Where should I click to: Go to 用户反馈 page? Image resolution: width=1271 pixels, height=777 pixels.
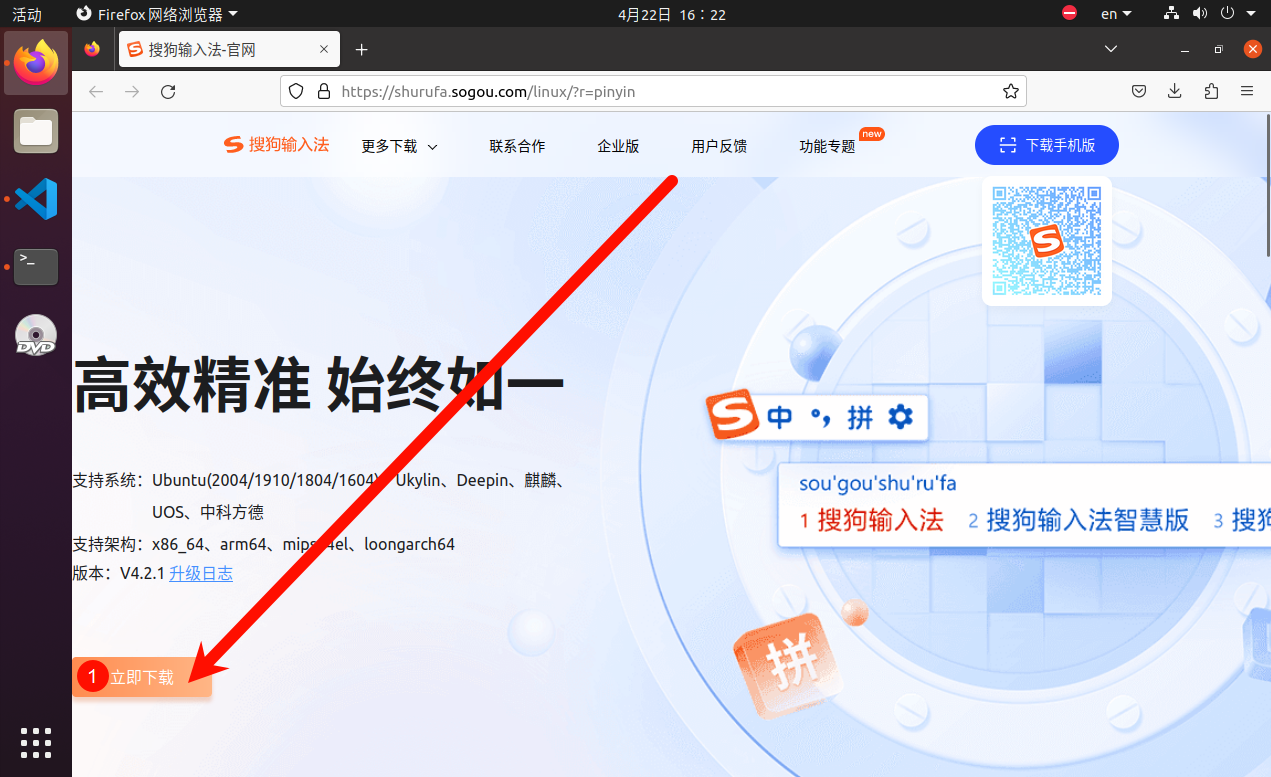[x=719, y=146]
